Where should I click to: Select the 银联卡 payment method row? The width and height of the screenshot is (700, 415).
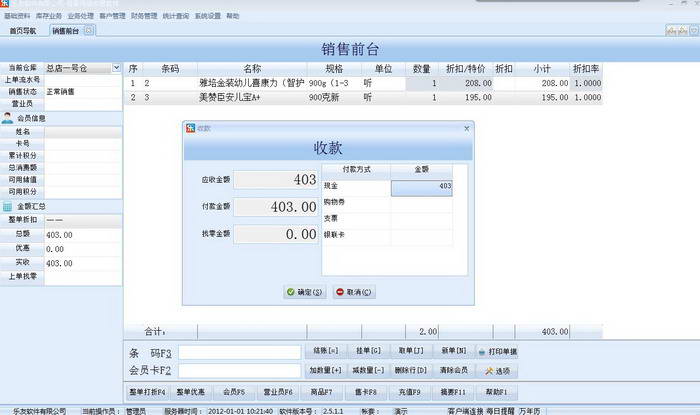[356, 237]
